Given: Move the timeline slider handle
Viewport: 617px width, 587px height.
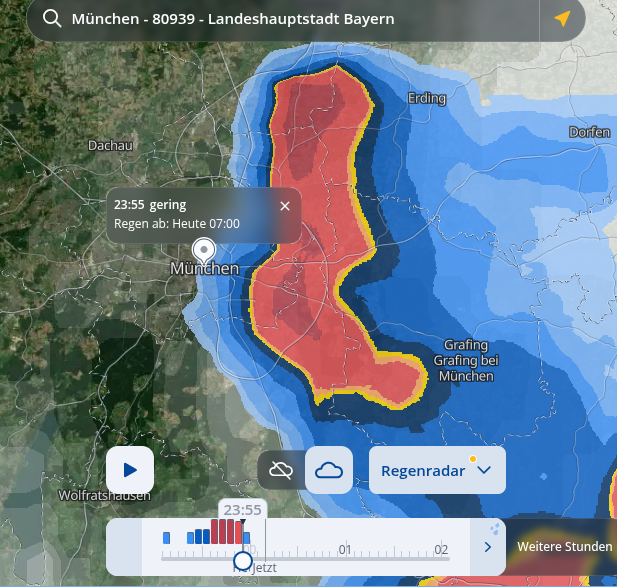Looking at the screenshot, I should point(243,560).
